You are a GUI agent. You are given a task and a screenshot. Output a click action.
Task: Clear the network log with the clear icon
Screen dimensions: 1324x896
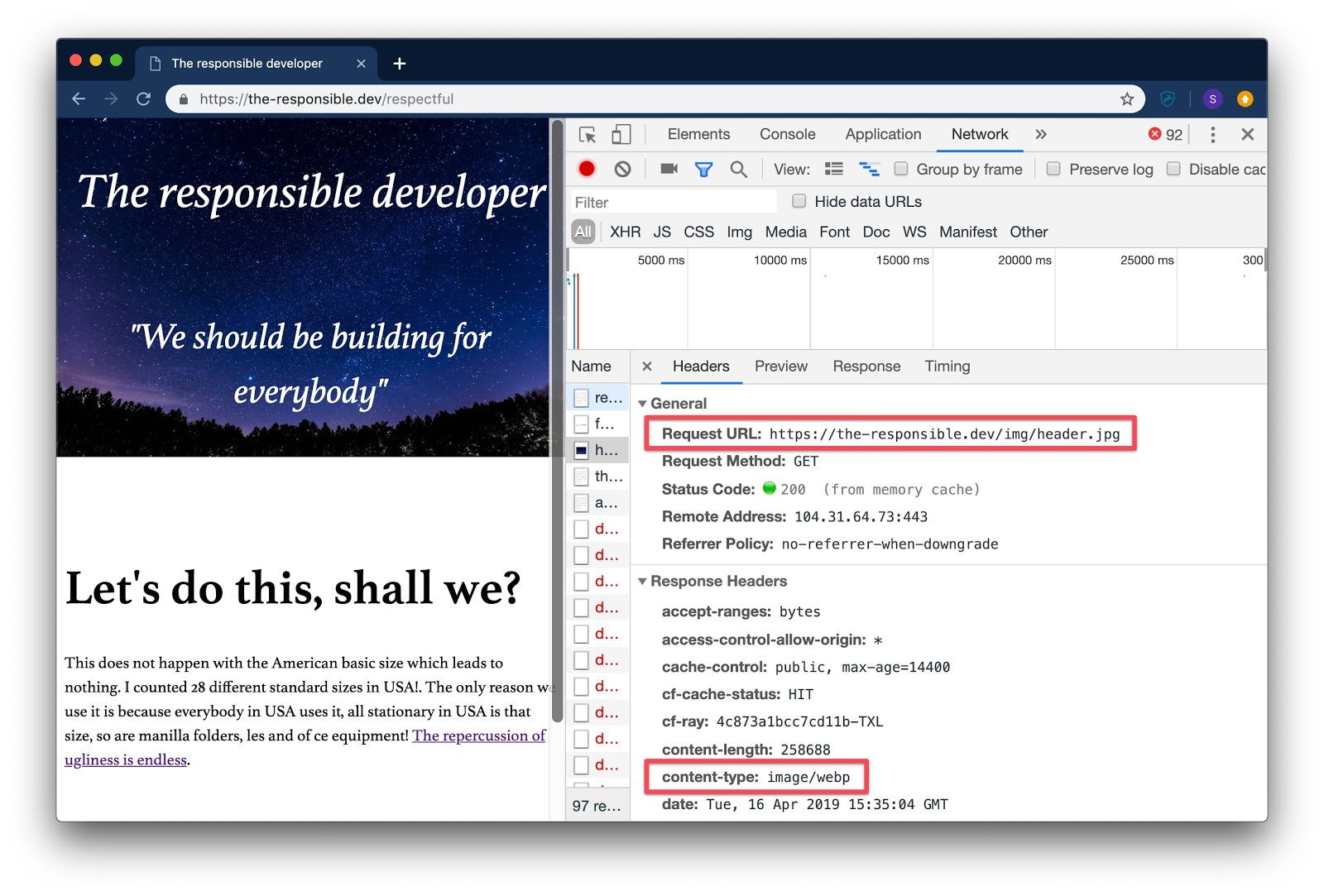622,169
